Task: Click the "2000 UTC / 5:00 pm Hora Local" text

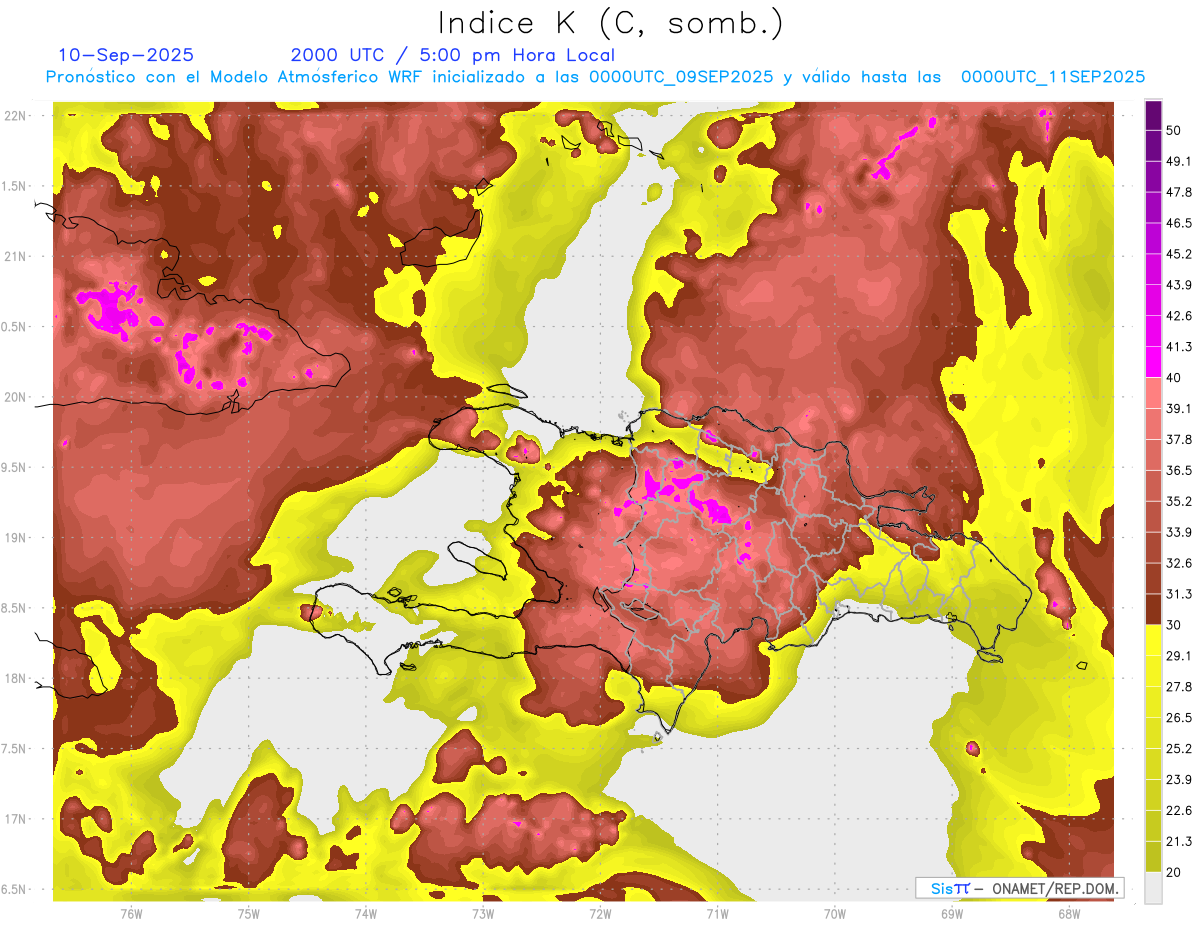Action: point(452,55)
